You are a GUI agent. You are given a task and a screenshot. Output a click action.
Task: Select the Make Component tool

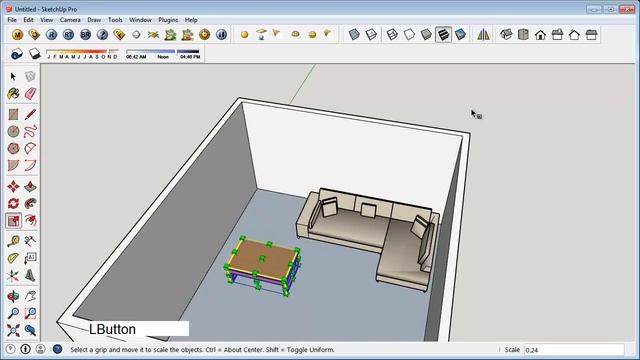[x=30, y=76]
